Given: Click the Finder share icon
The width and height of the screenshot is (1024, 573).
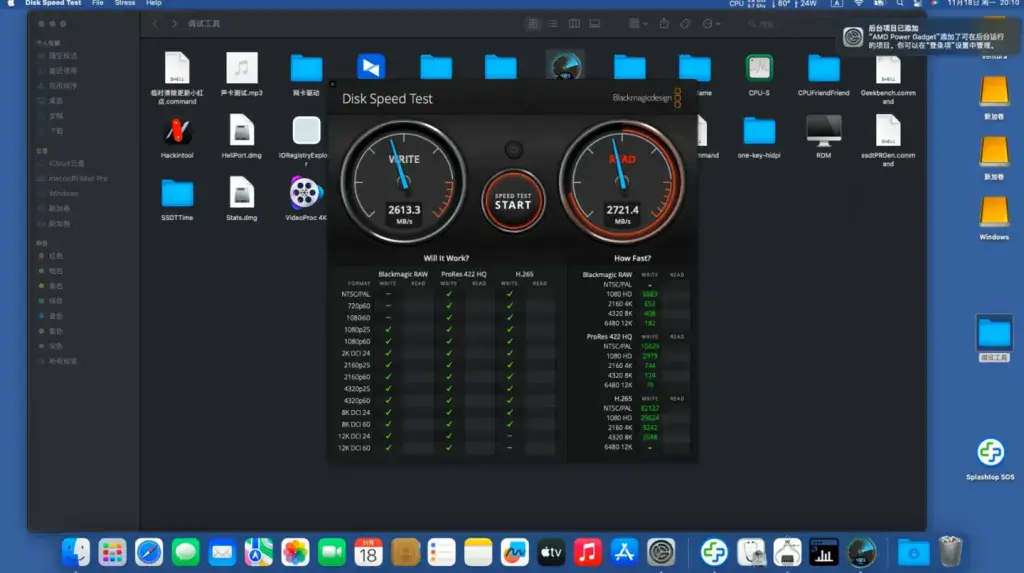Looking at the screenshot, I should coord(664,24).
